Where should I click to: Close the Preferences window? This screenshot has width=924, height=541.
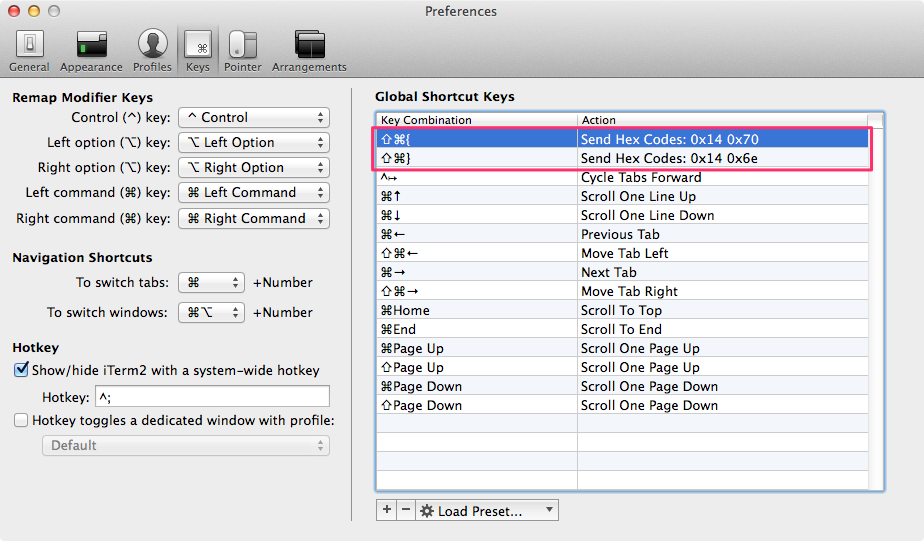(x=14, y=11)
